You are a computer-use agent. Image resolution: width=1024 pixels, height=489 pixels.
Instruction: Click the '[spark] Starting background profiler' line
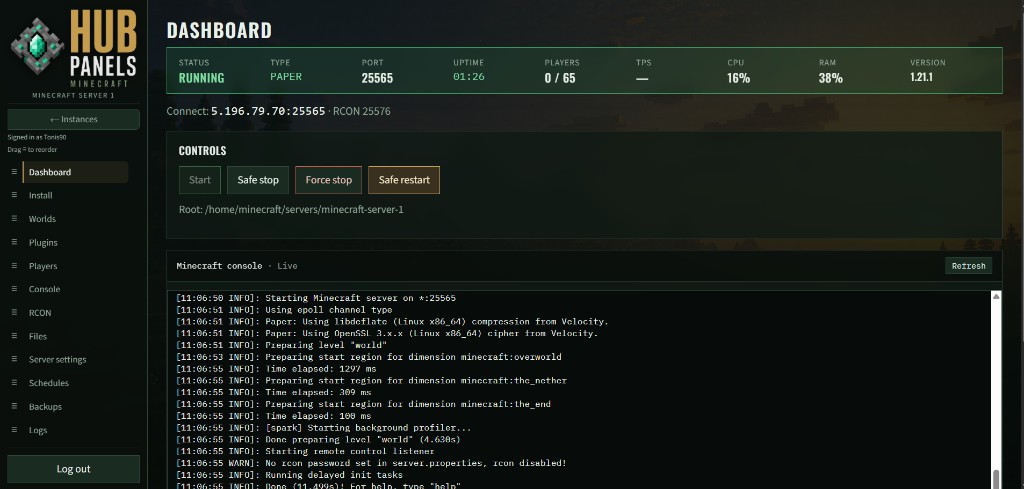click(x=323, y=428)
